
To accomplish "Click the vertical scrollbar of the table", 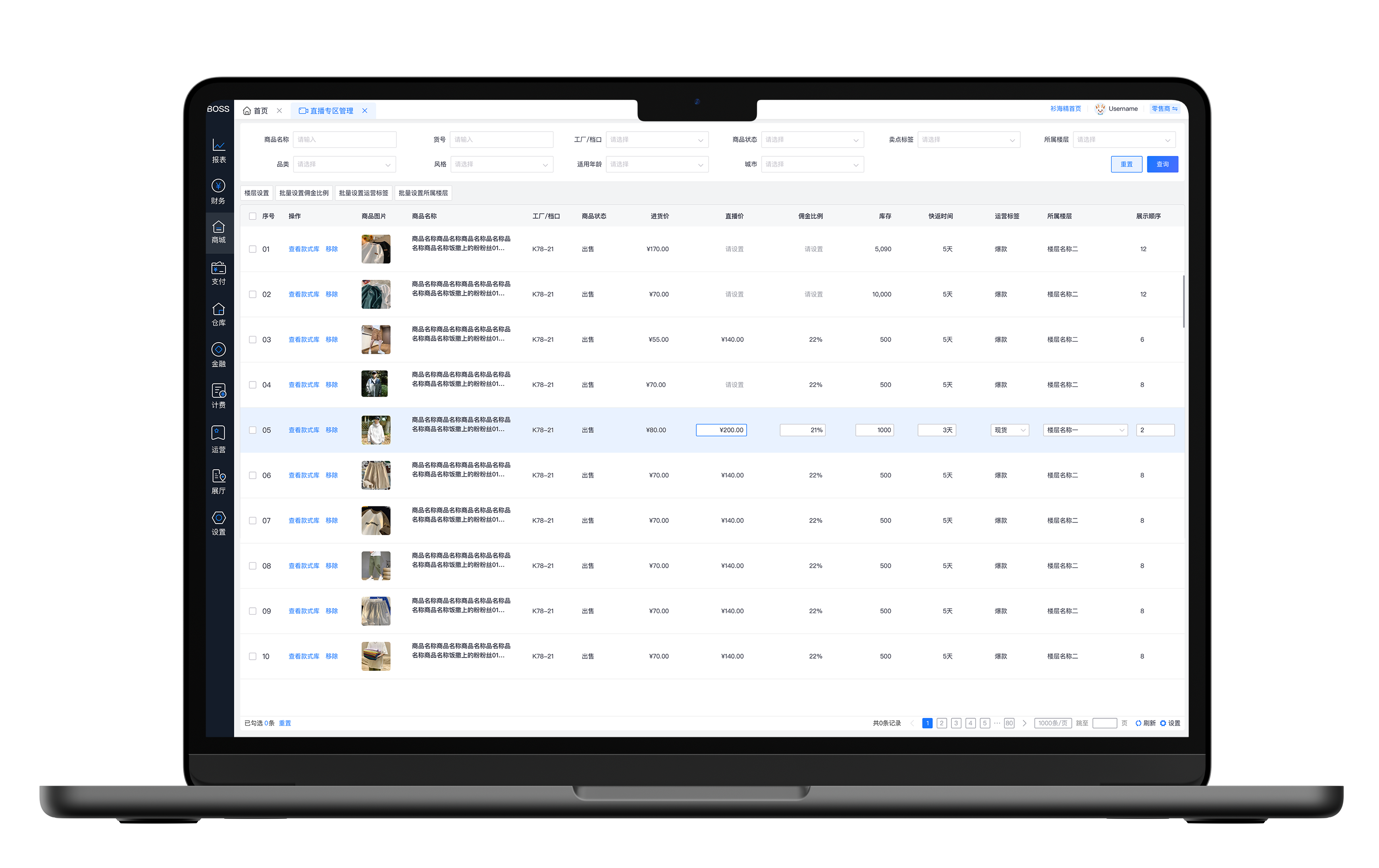I will (1183, 302).
